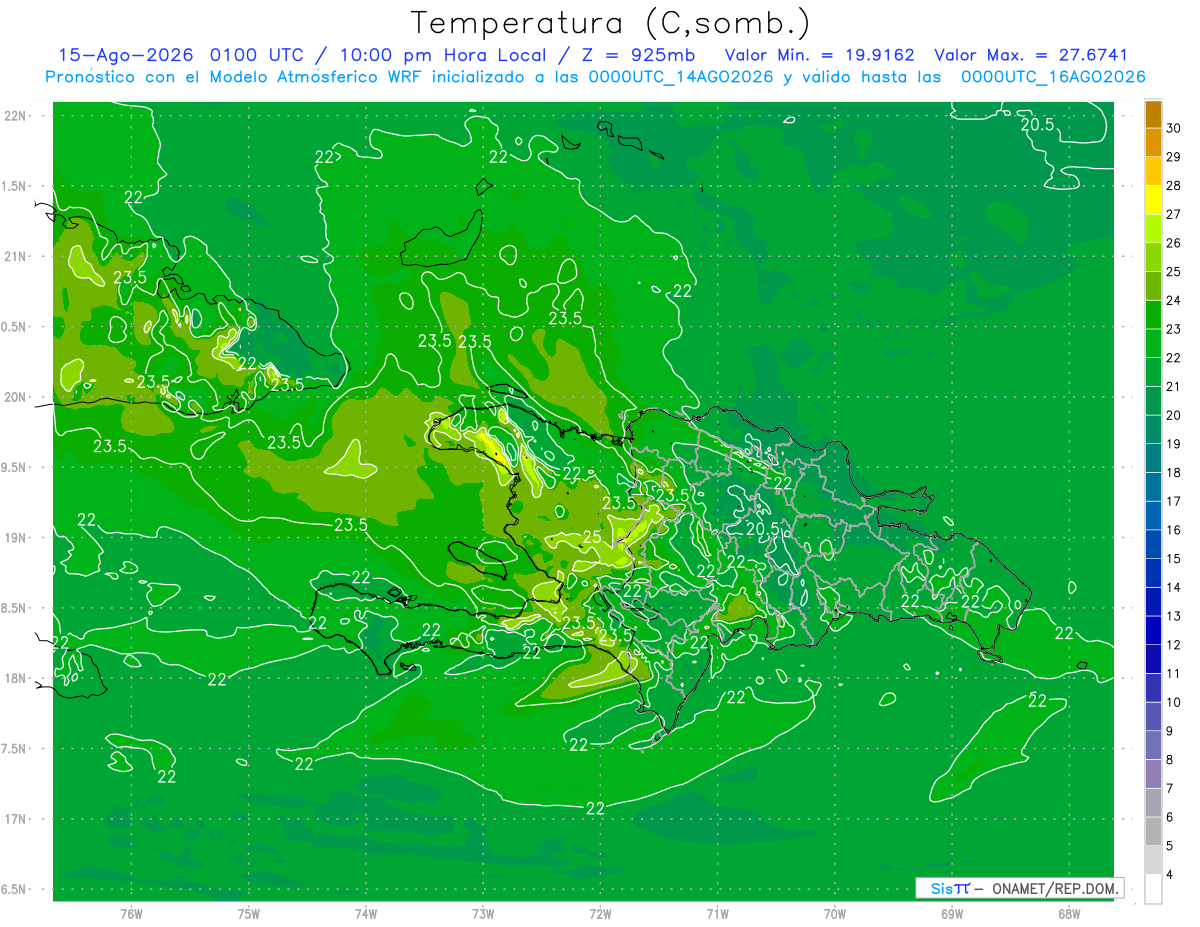Select legend number 18 on color scale
The image size is (1200, 927).
1173,472
